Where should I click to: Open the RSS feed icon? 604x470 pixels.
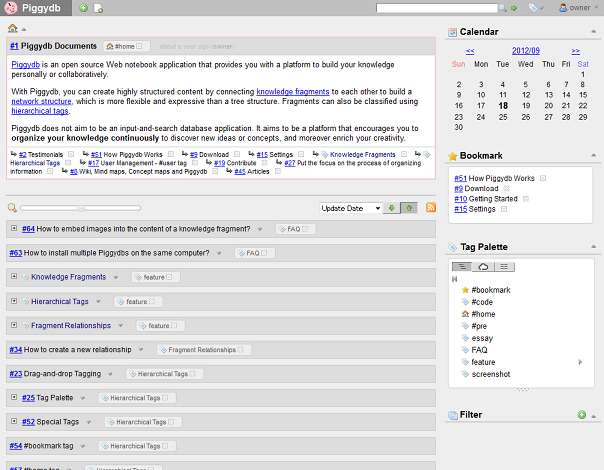click(x=431, y=207)
